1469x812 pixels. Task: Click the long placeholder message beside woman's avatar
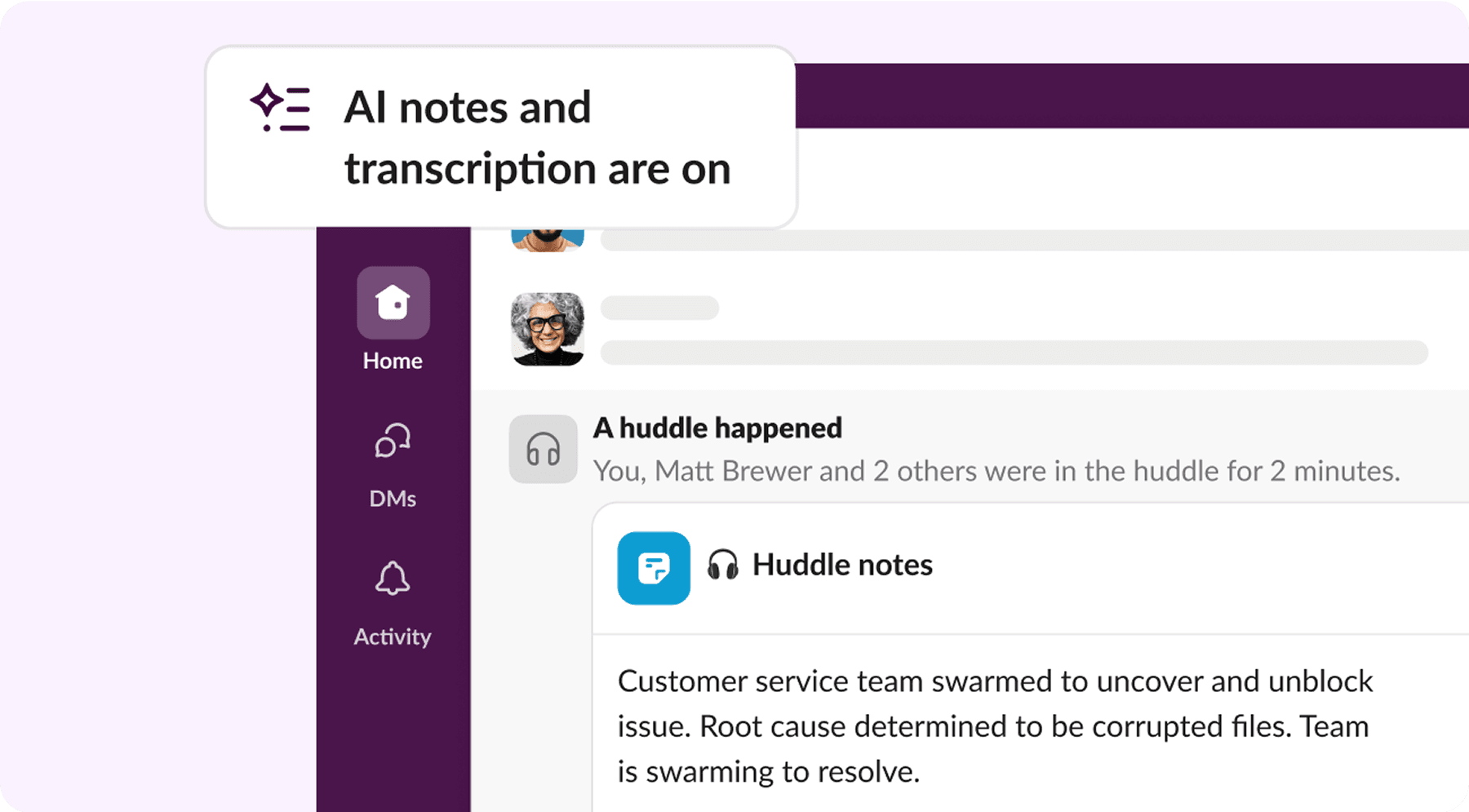point(1014,353)
